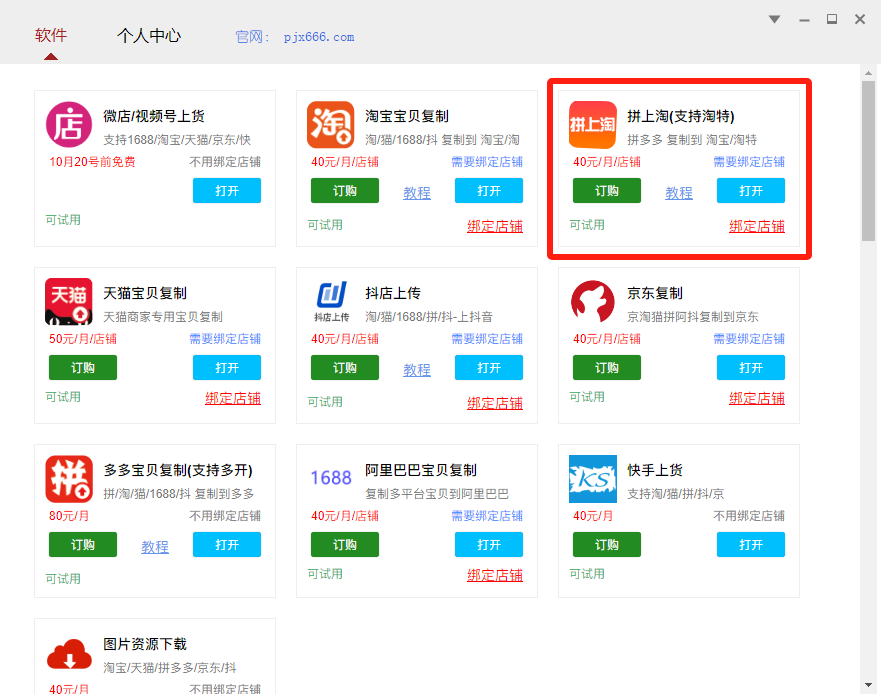Click the 10月20号前免费 text
Screen dimensions: 881x698
click(x=92, y=162)
